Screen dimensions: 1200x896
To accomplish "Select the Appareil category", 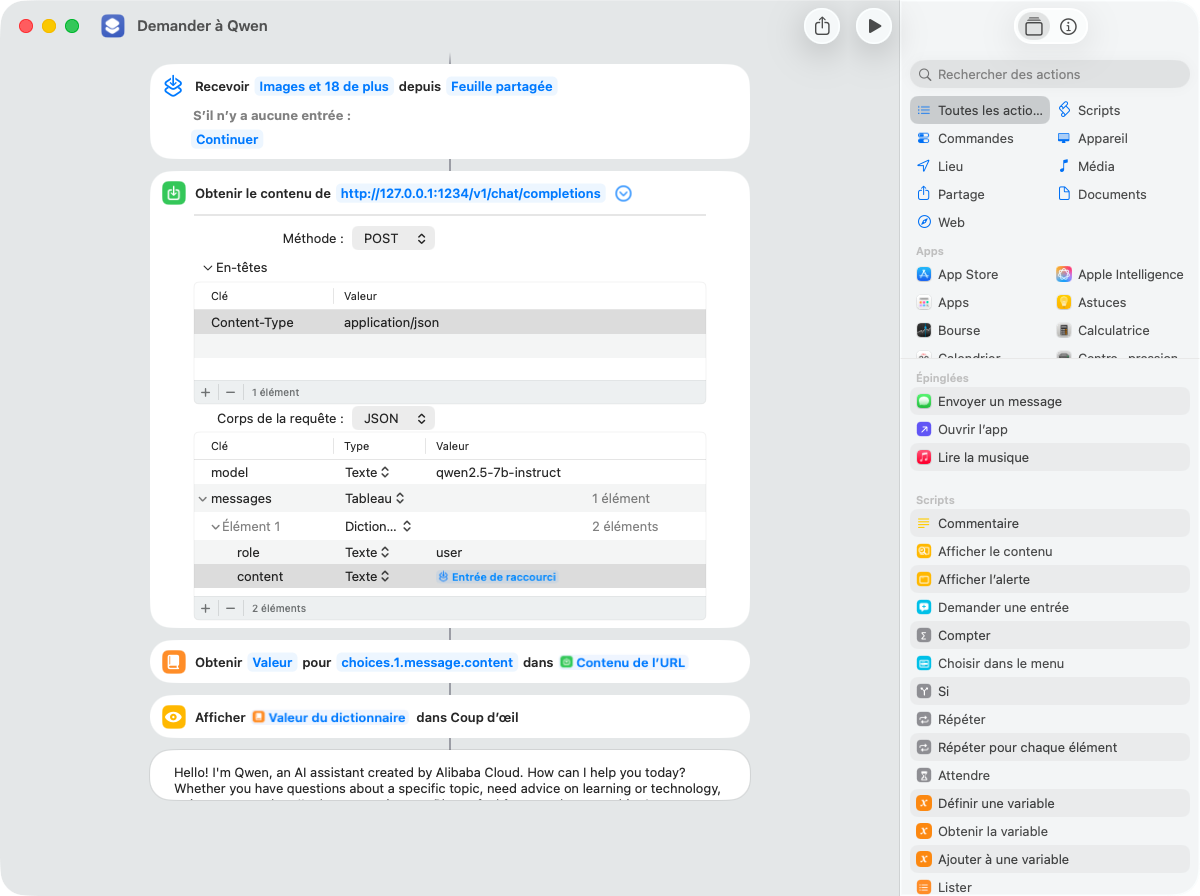I will 1092,138.
